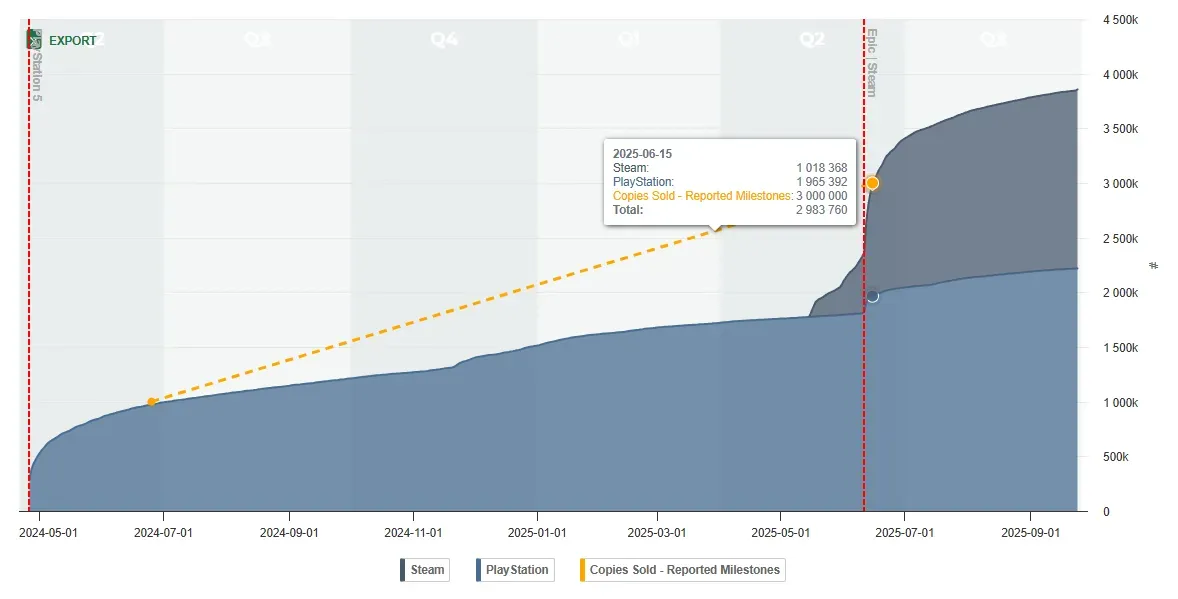Toggle the Steam series in legend
This screenshot has height=599, width=1178.
427,570
